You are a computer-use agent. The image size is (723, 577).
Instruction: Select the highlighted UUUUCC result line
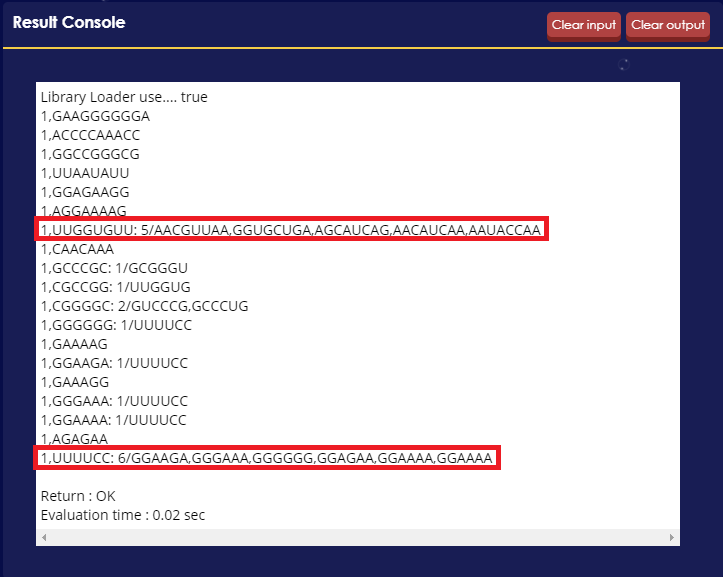coord(267,458)
